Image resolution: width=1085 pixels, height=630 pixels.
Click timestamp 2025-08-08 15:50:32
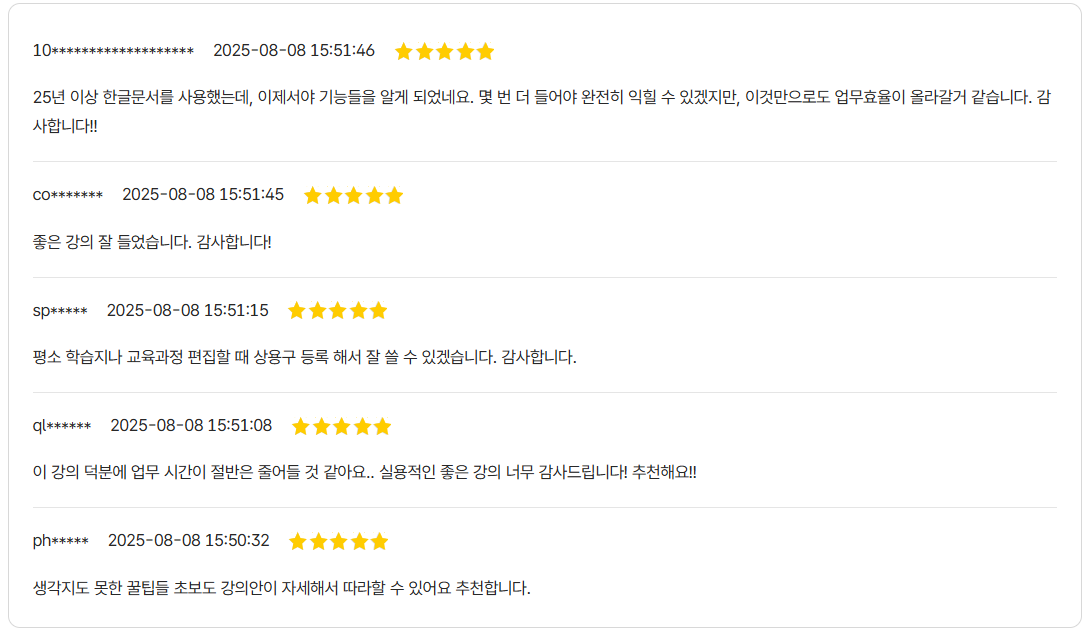click(189, 540)
